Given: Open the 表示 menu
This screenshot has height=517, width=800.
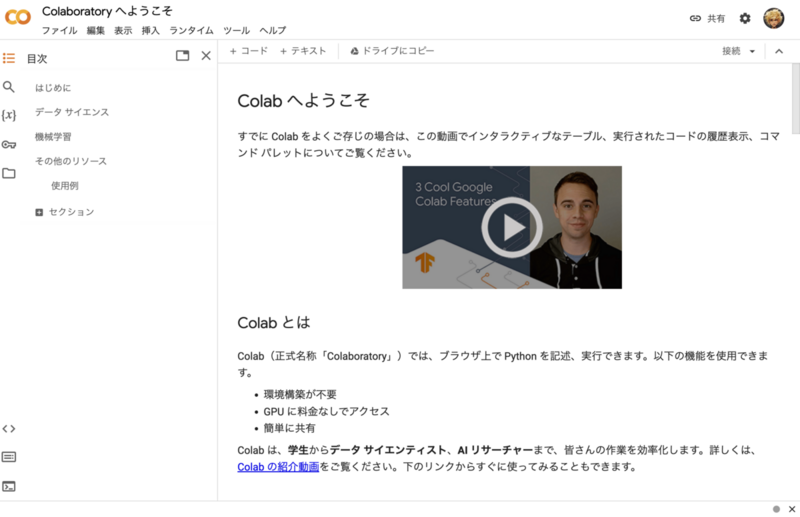Looking at the screenshot, I should point(123,31).
